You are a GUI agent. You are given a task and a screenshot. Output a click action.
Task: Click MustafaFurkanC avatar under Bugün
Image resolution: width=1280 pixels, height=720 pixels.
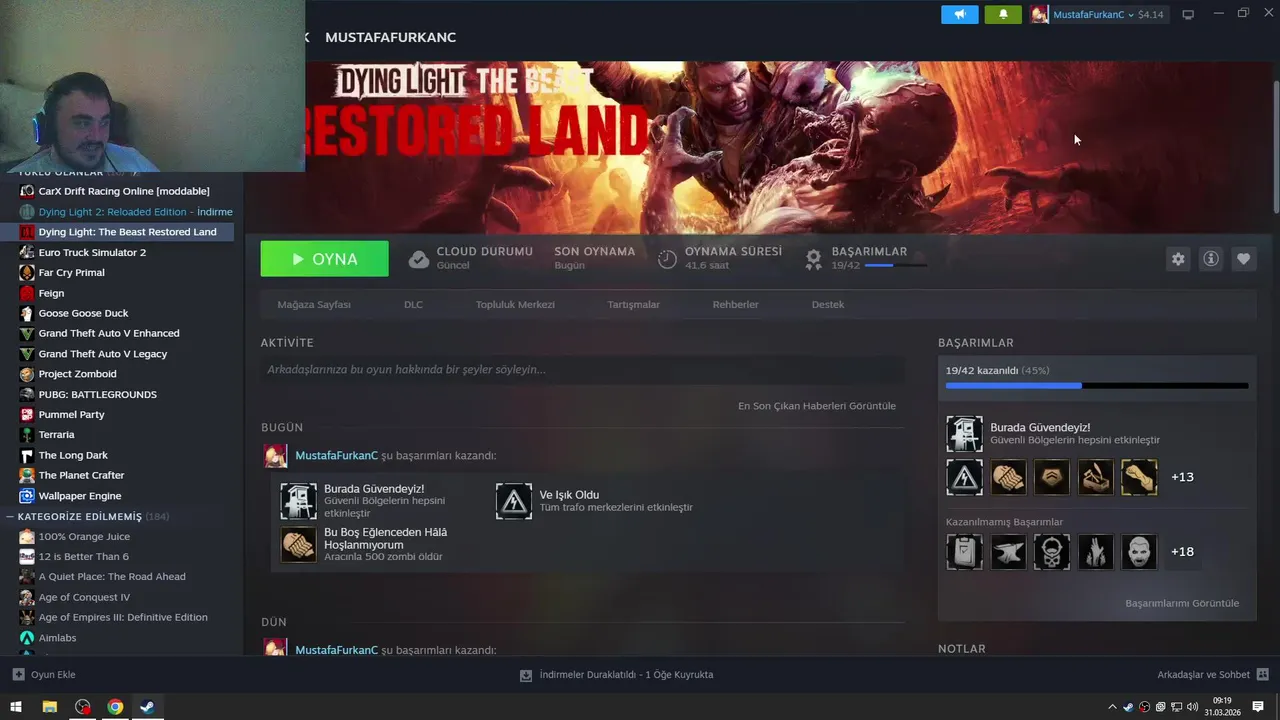click(x=275, y=456)
